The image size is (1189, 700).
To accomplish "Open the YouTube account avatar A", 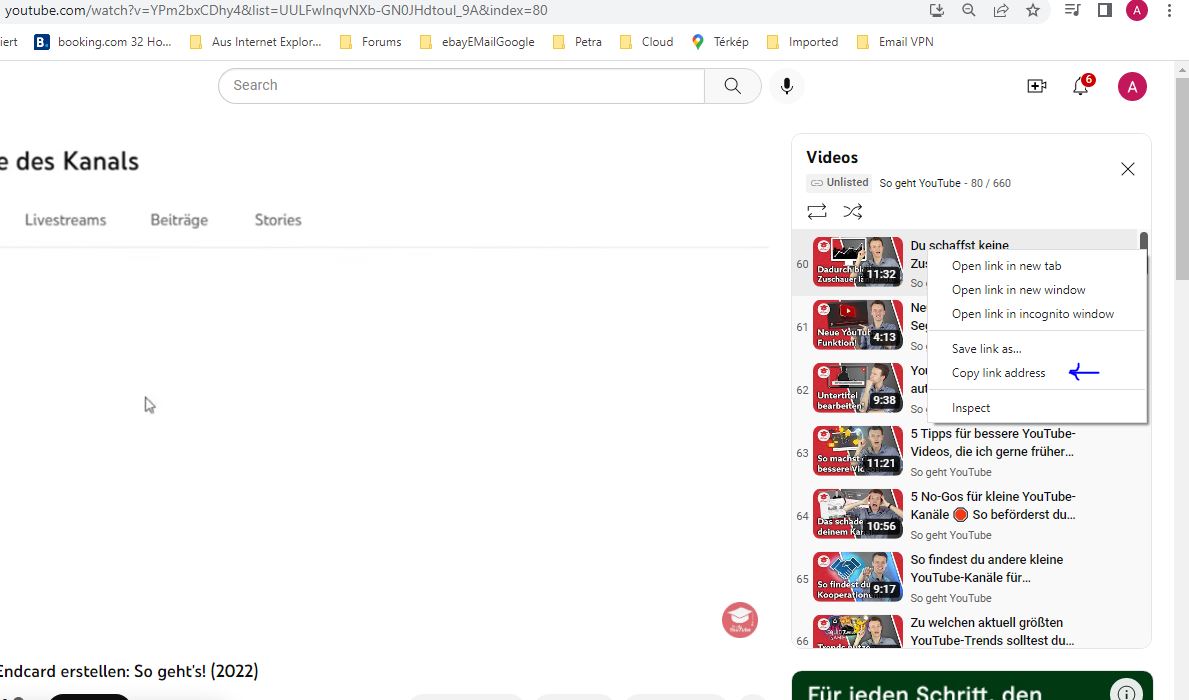I will 1132,86.
